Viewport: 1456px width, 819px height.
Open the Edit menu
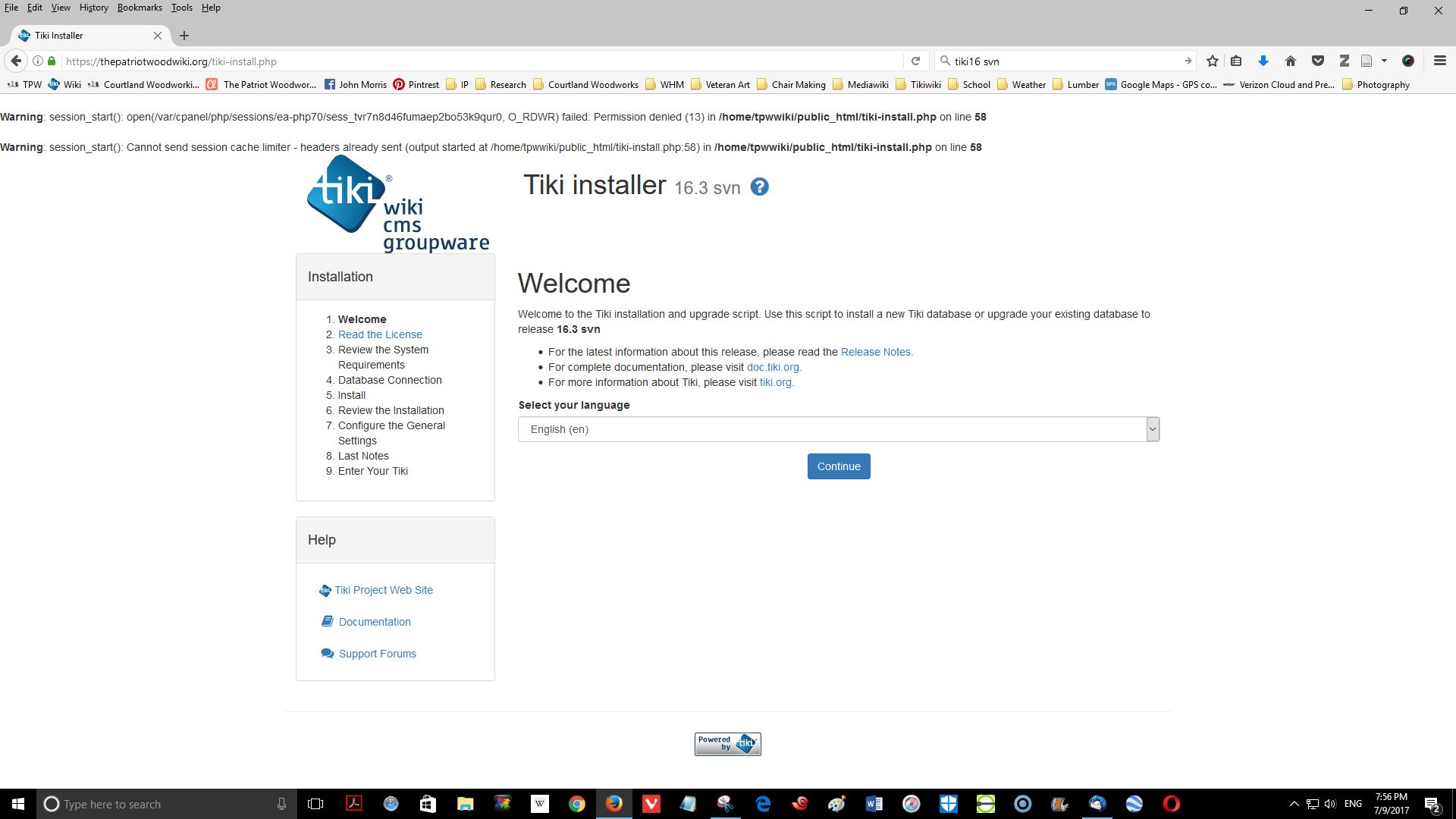(x=35, y=8)
